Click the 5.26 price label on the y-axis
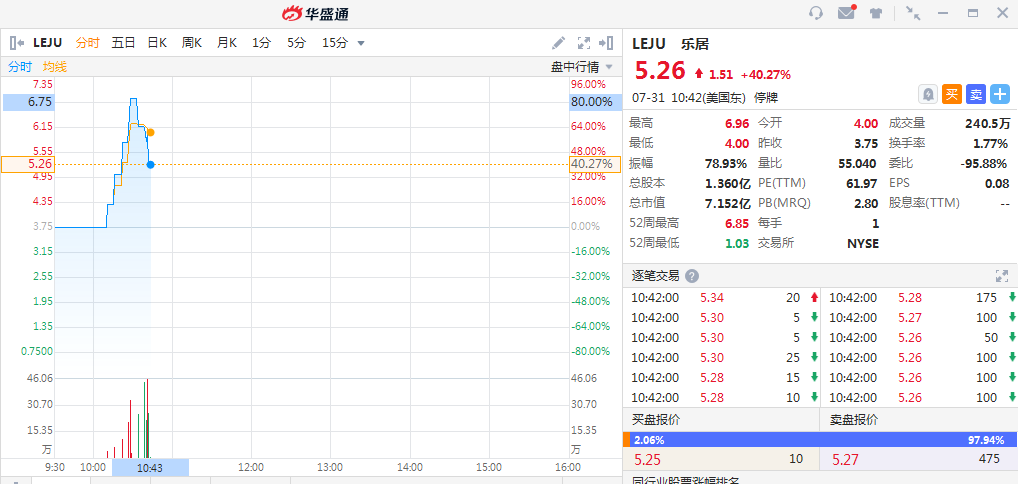Image resolution: width=1018 pixels, height=484 pixels. (27, 164)
